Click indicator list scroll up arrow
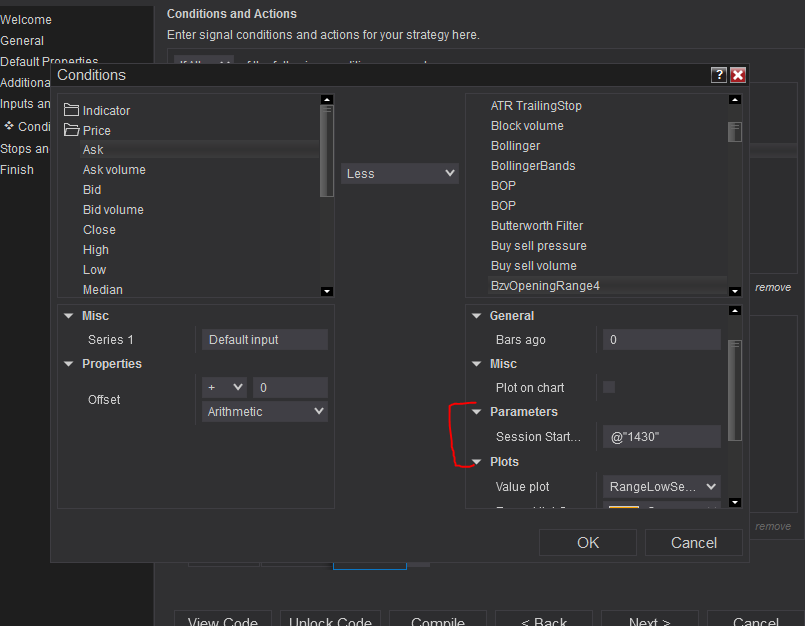Image resolution: width=805 pixels, height=626 pixels. [x=735, y=100]
